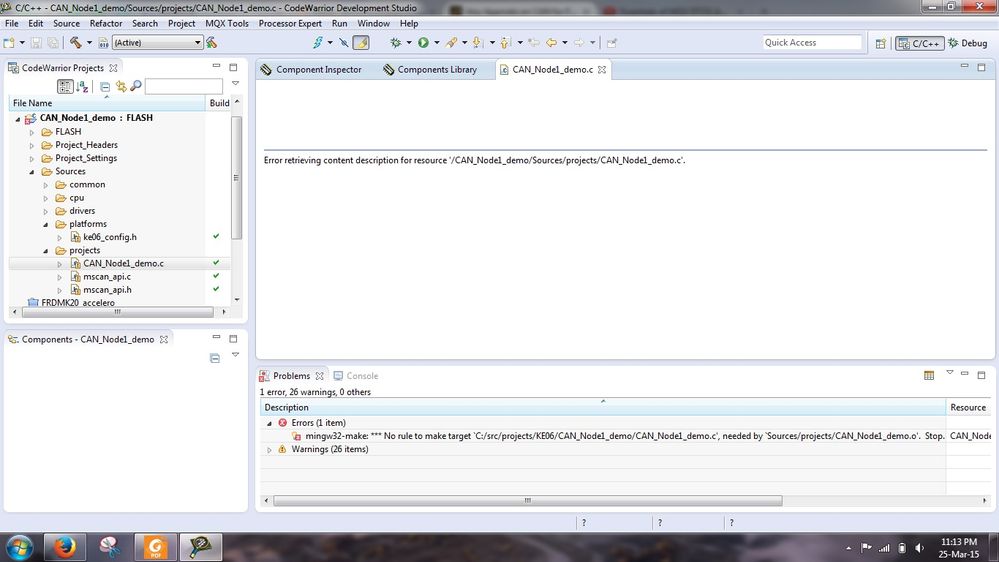Viewport: 999px width, 562px height.
Task: Open the build hammer dropdown arrow
Action: [89, 43]
